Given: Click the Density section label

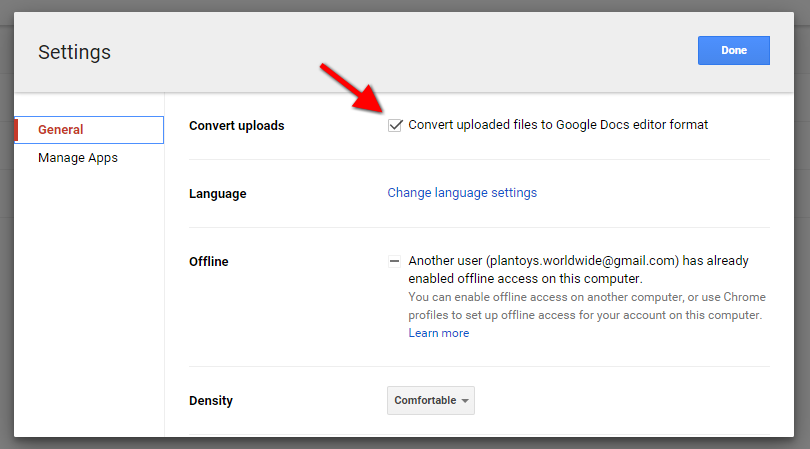Looking at the screenshot, I should (211, 400).
